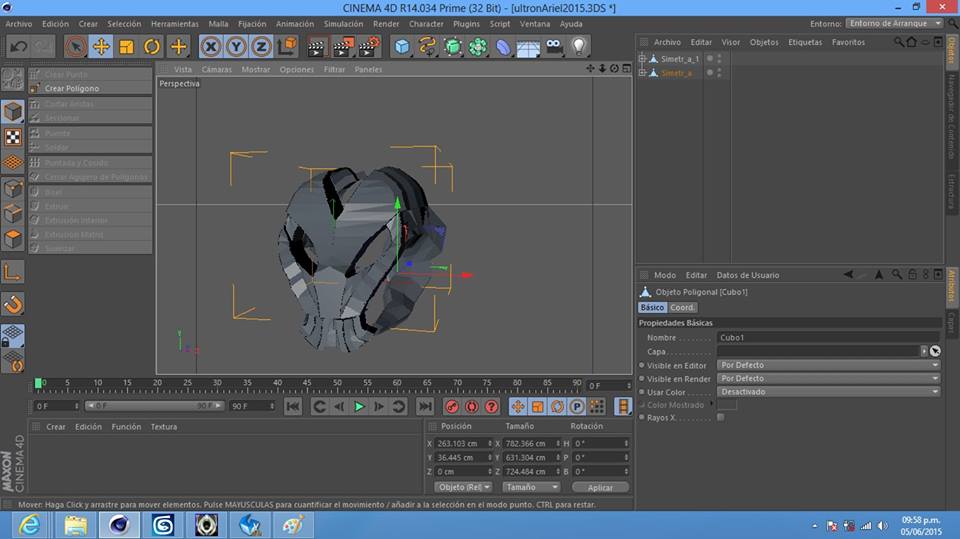Switch to polygons mode icon
This screenshot has width=960, height=539.
[x=13, y=239]
